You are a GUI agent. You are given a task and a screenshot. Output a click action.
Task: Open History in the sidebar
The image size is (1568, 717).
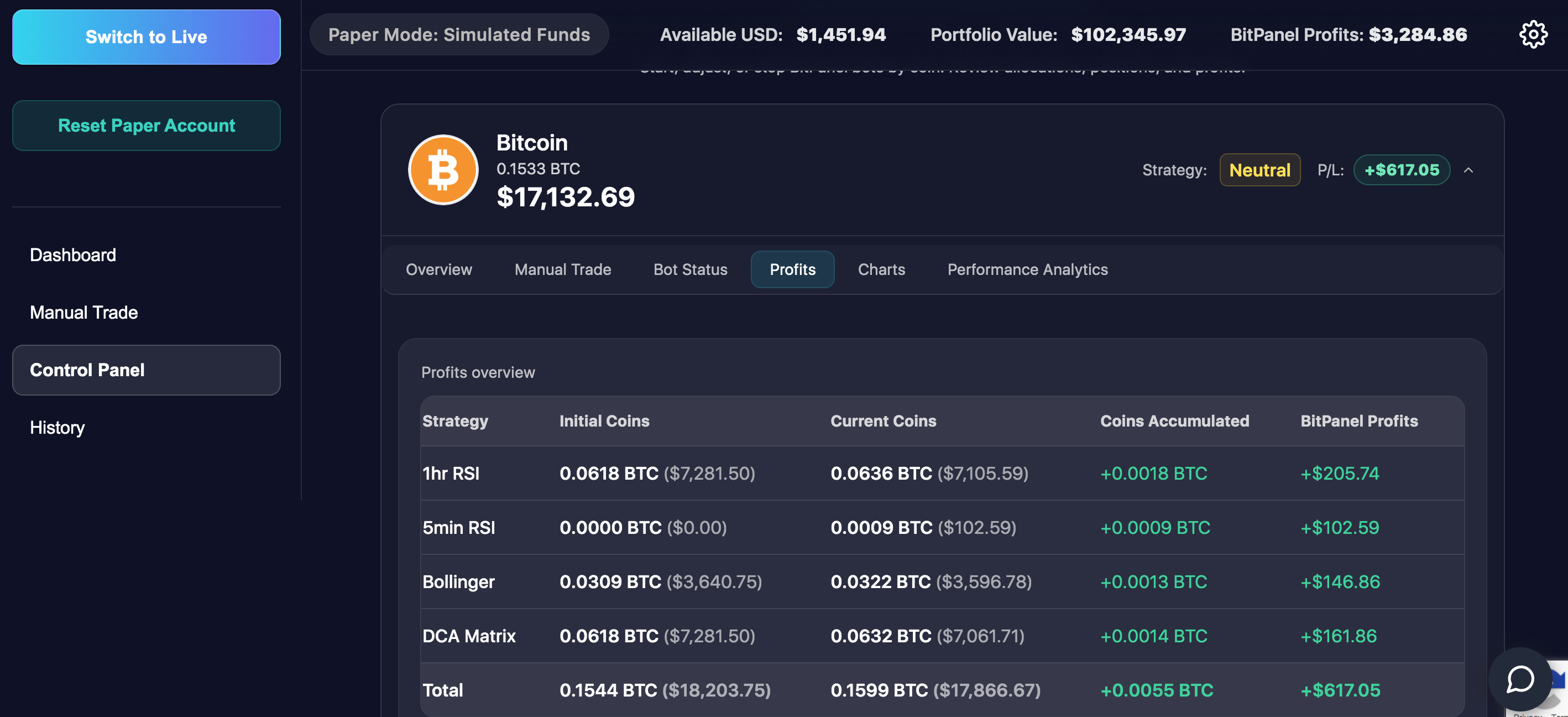pyautogui.click(x=57, y=428)
